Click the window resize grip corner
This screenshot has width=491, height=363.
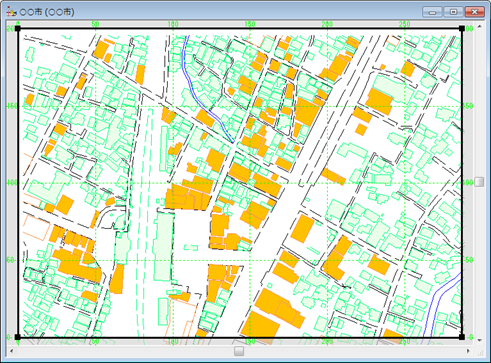(x=479, y=351)
